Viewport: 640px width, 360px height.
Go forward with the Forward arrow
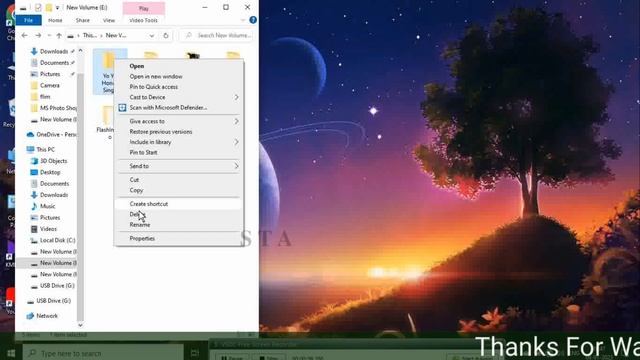38,36
